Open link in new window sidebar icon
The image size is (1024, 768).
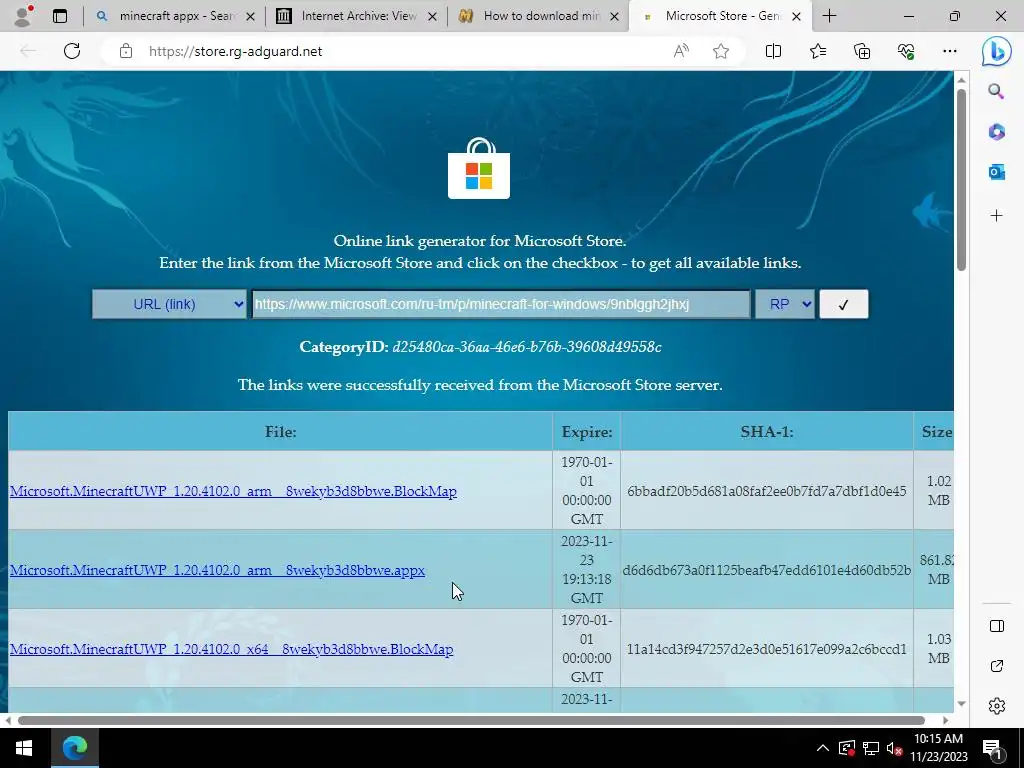(997, 666)
